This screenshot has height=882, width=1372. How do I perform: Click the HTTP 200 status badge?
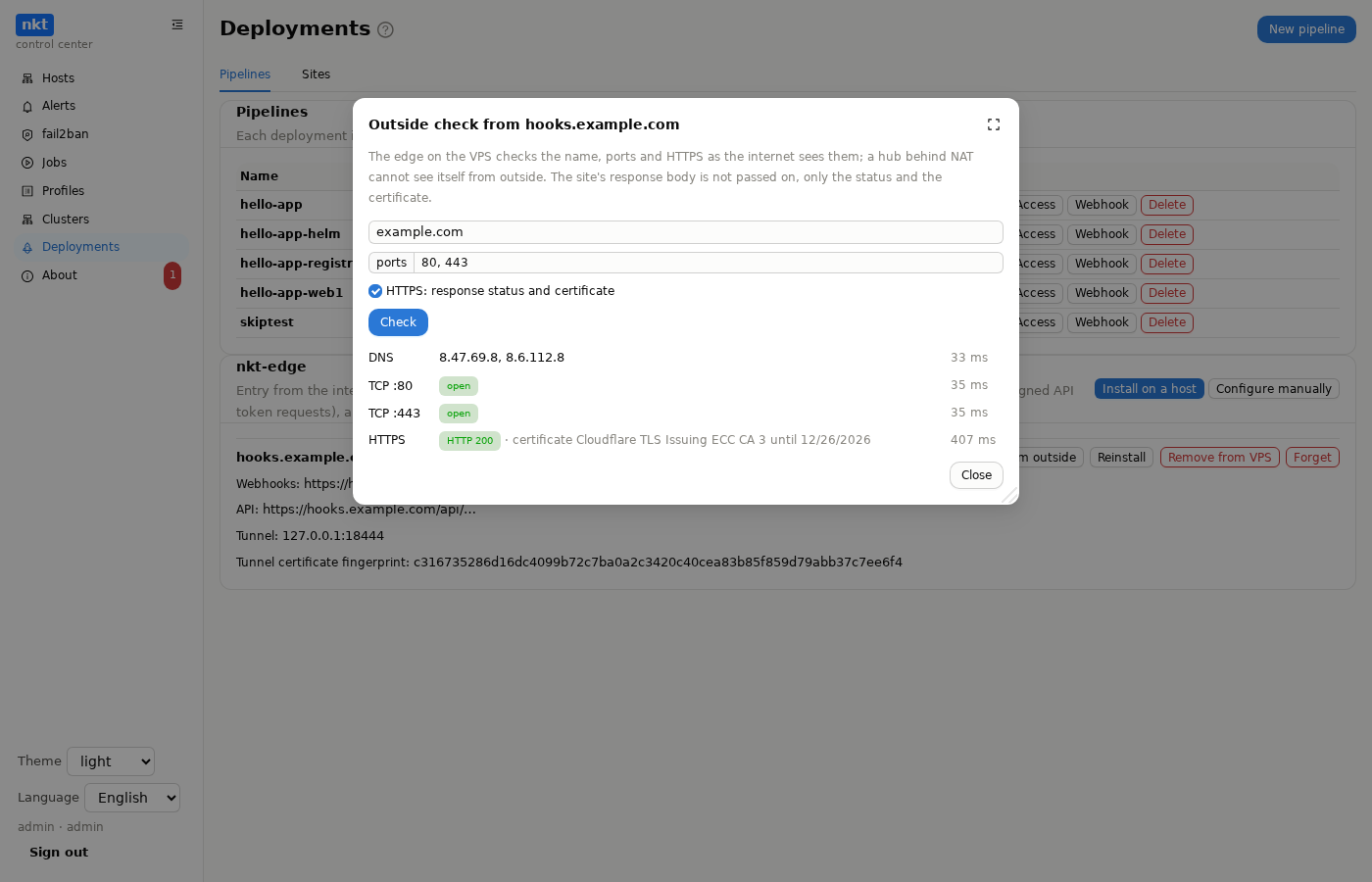point(469,441)
